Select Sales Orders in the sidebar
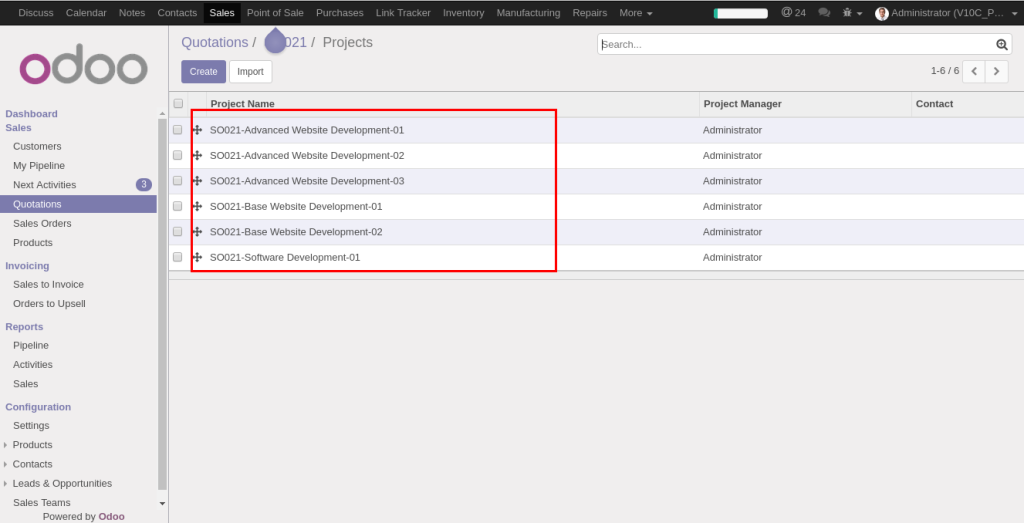 (42, 223)
